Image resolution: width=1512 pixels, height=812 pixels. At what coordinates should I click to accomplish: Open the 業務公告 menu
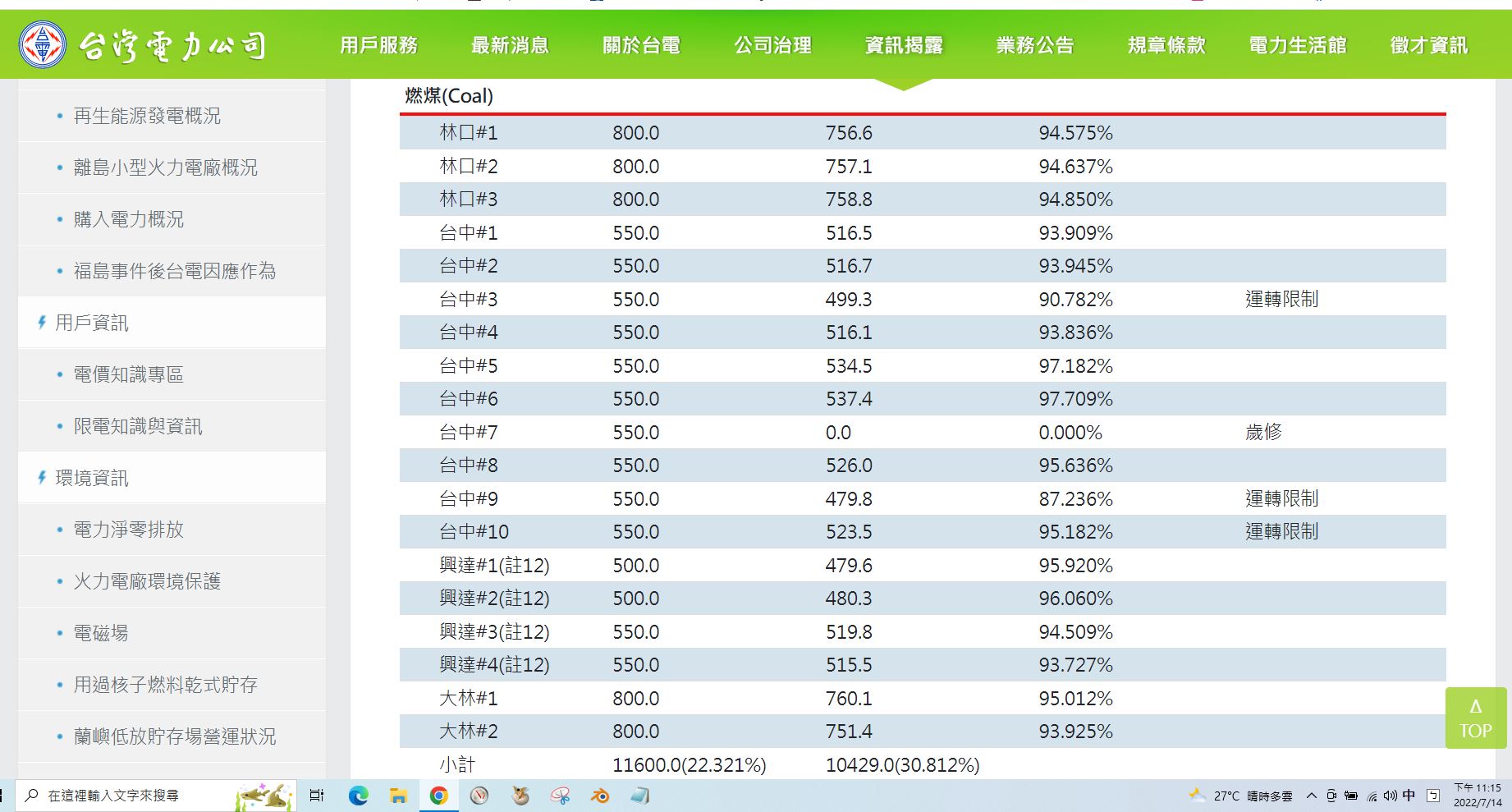pos(1035,45)
